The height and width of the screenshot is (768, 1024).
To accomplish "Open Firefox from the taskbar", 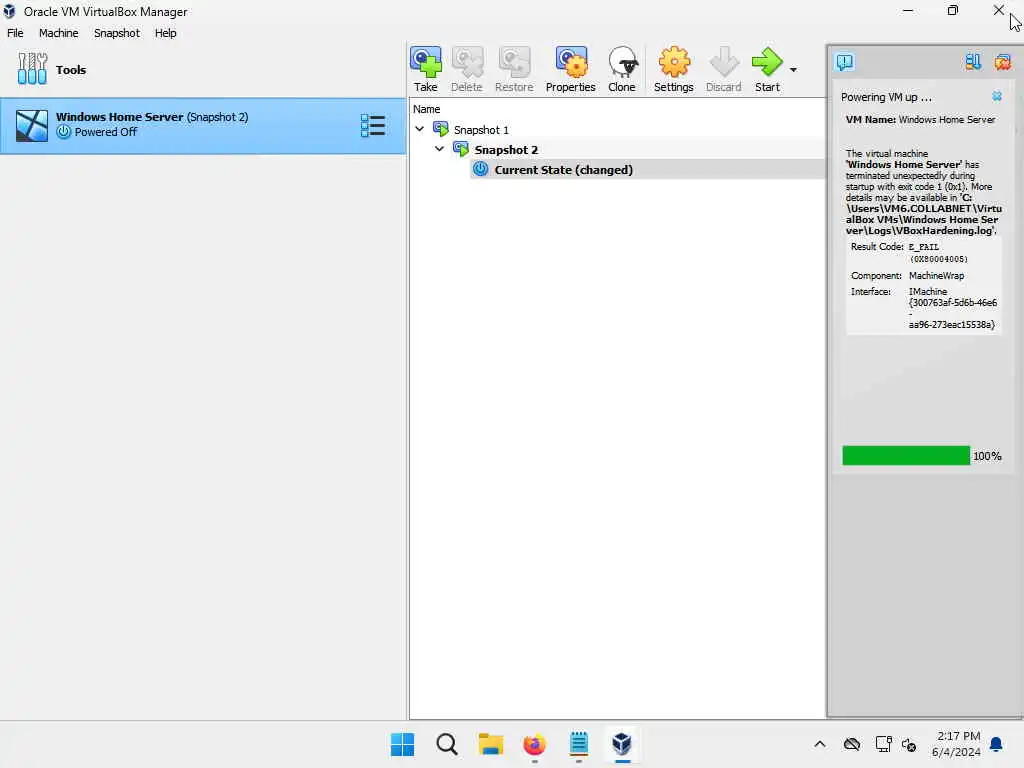I will 534,744.
